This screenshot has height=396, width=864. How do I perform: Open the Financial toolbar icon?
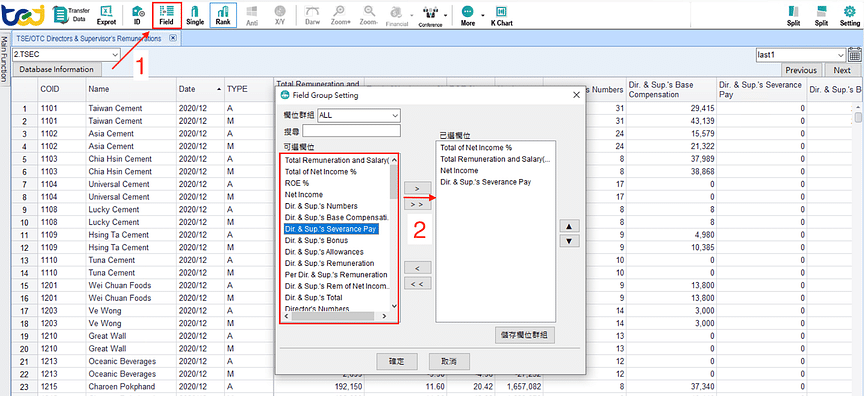pos(397,15)
